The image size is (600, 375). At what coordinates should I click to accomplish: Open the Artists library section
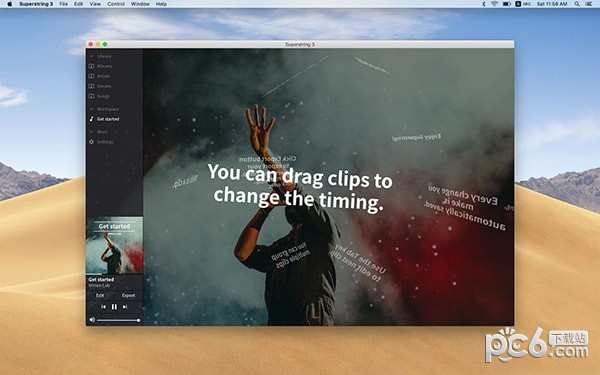point(99,76)
